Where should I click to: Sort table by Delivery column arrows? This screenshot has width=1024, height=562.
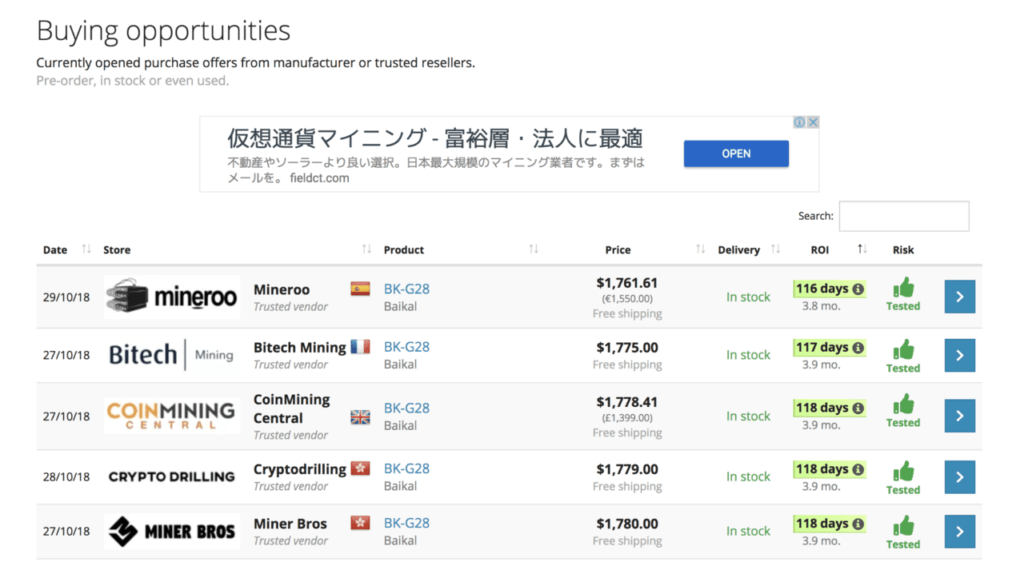pyautogui.click(x=775, y=249)
